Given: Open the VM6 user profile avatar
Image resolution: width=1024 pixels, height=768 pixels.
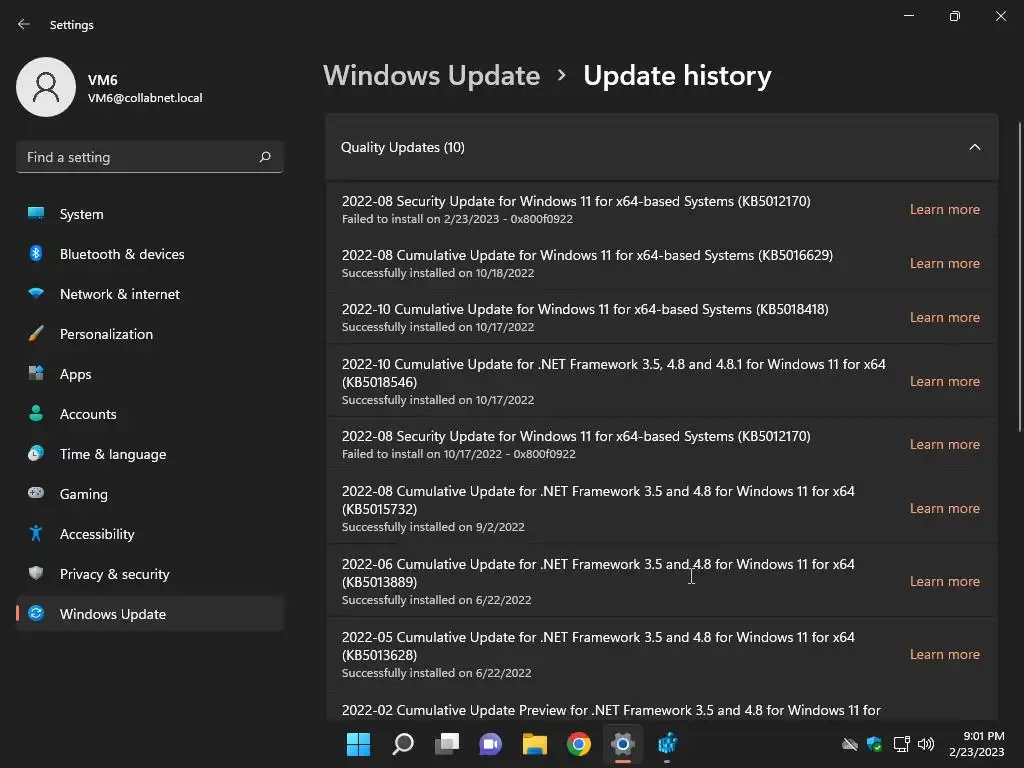Looking at the screenshot, I should pos(46,87).
